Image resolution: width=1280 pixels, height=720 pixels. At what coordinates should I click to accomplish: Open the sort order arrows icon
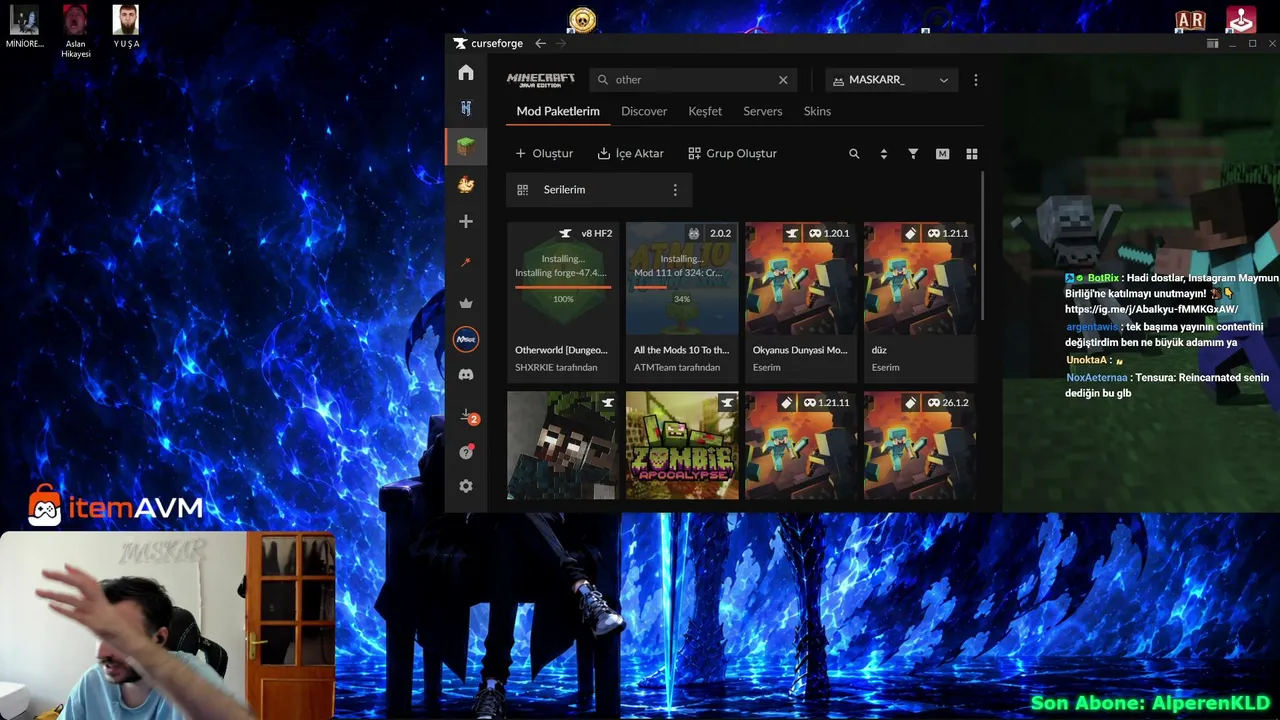(883, 154)
